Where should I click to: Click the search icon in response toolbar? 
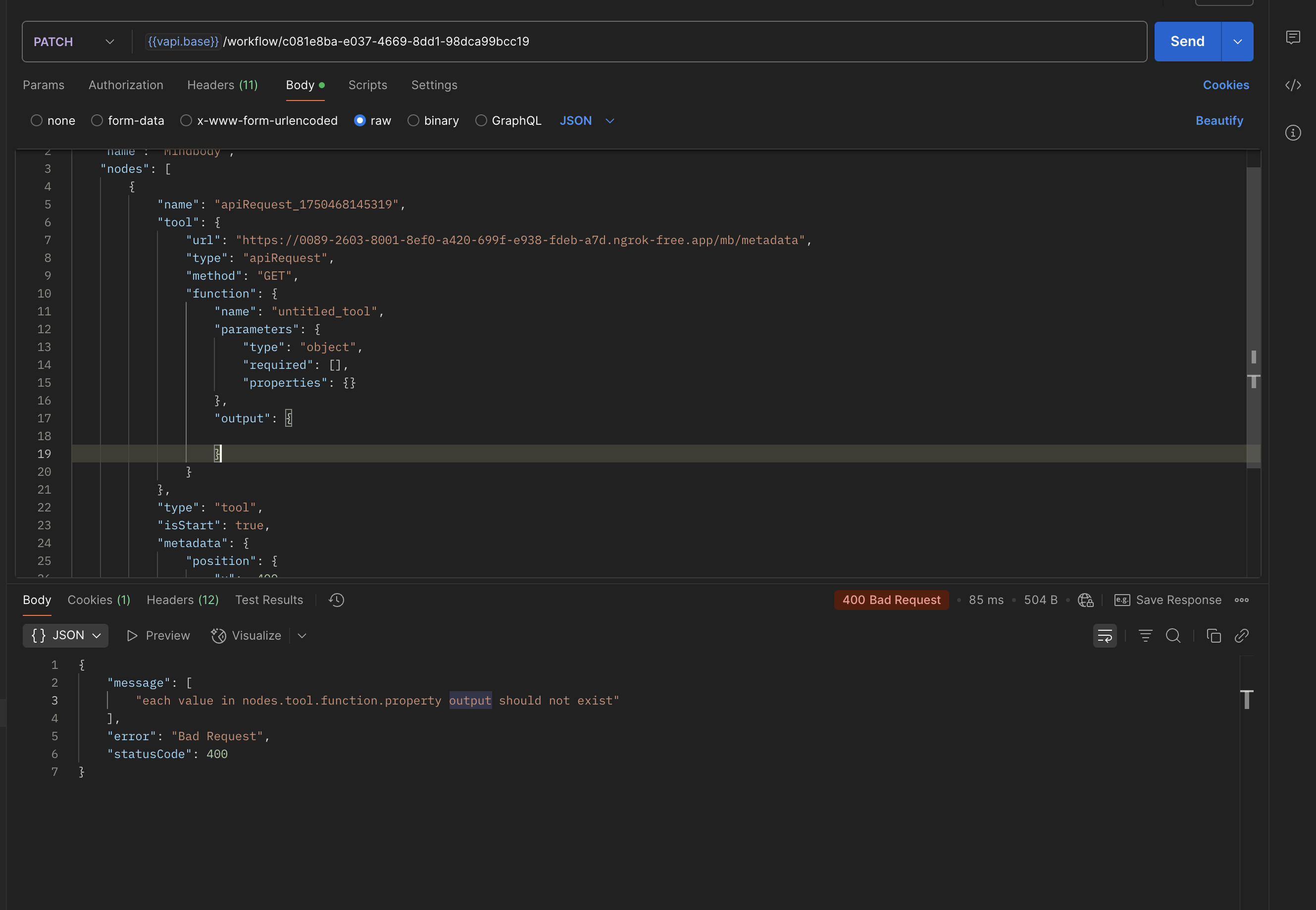(x=1173, y=635)
